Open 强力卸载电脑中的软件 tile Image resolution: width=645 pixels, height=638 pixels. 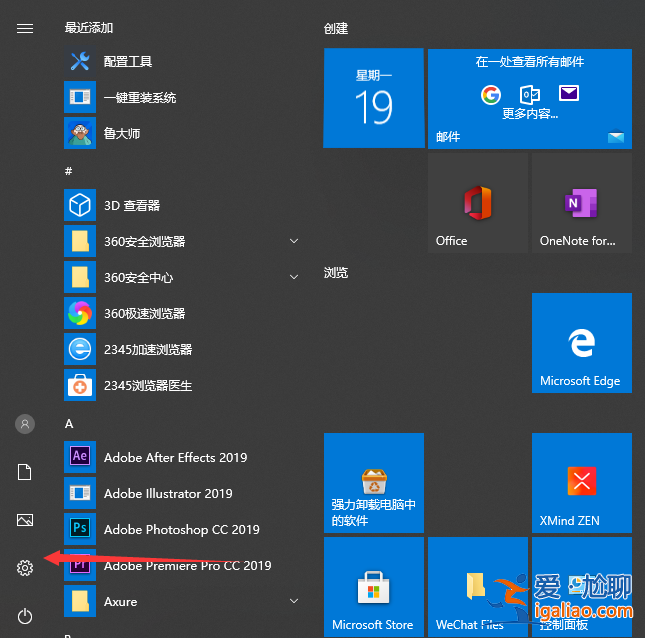coord(374,483)
